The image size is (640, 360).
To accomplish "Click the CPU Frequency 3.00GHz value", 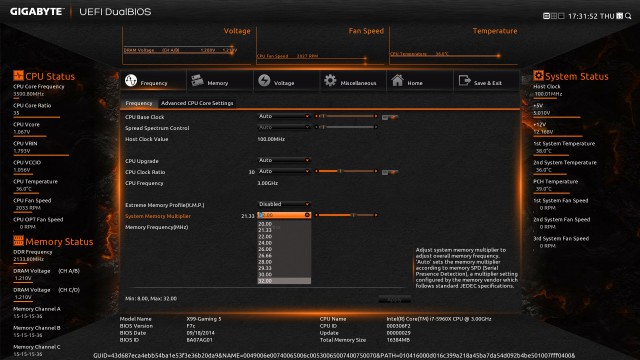I will [x=268, y=183].
